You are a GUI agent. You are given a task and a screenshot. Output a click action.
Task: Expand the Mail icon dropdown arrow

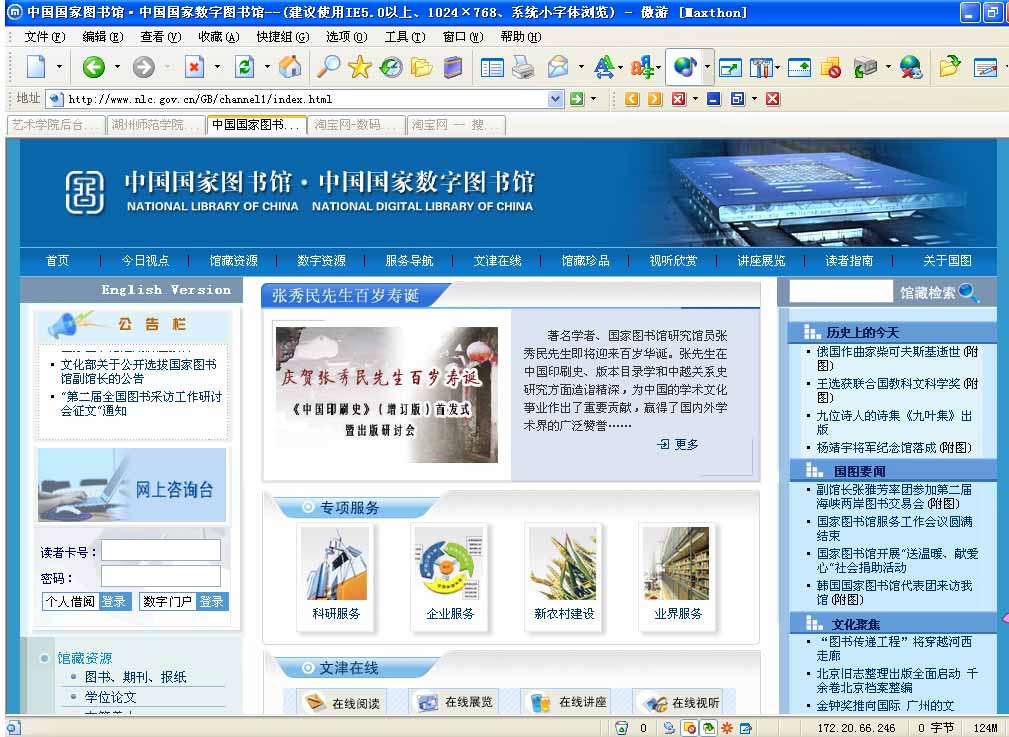tap(581, 67)
